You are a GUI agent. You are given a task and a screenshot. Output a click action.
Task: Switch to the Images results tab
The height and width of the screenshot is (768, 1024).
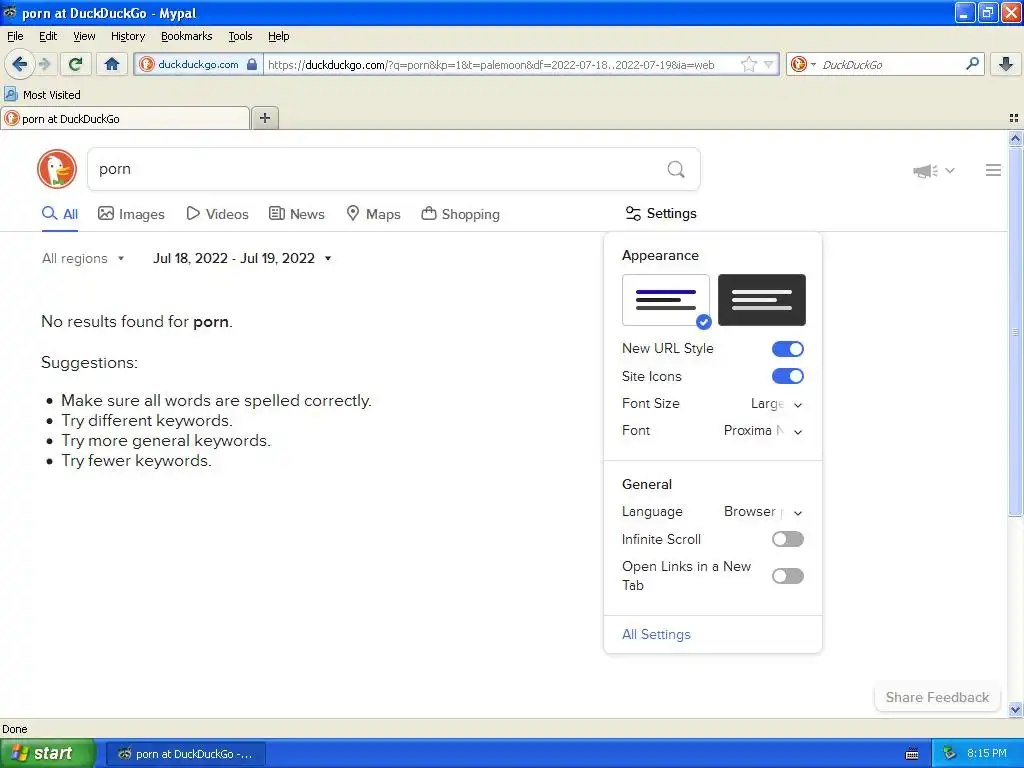[131, 214]
